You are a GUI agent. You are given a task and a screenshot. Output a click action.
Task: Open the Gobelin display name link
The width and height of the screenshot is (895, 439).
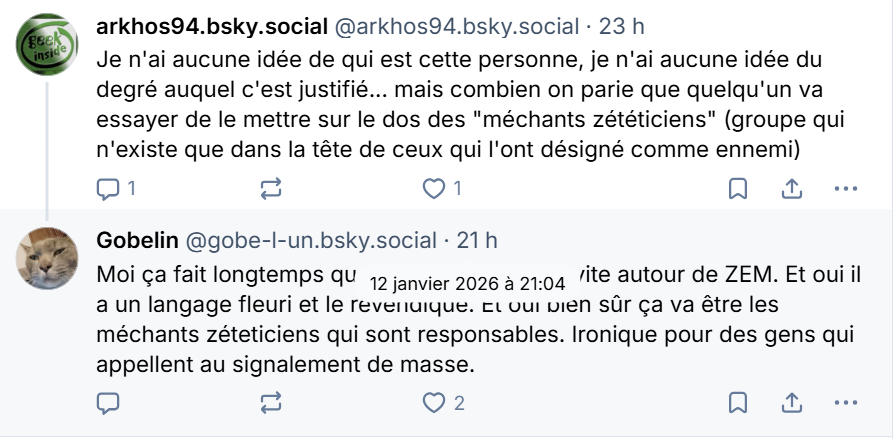click(x=137, y=241)
